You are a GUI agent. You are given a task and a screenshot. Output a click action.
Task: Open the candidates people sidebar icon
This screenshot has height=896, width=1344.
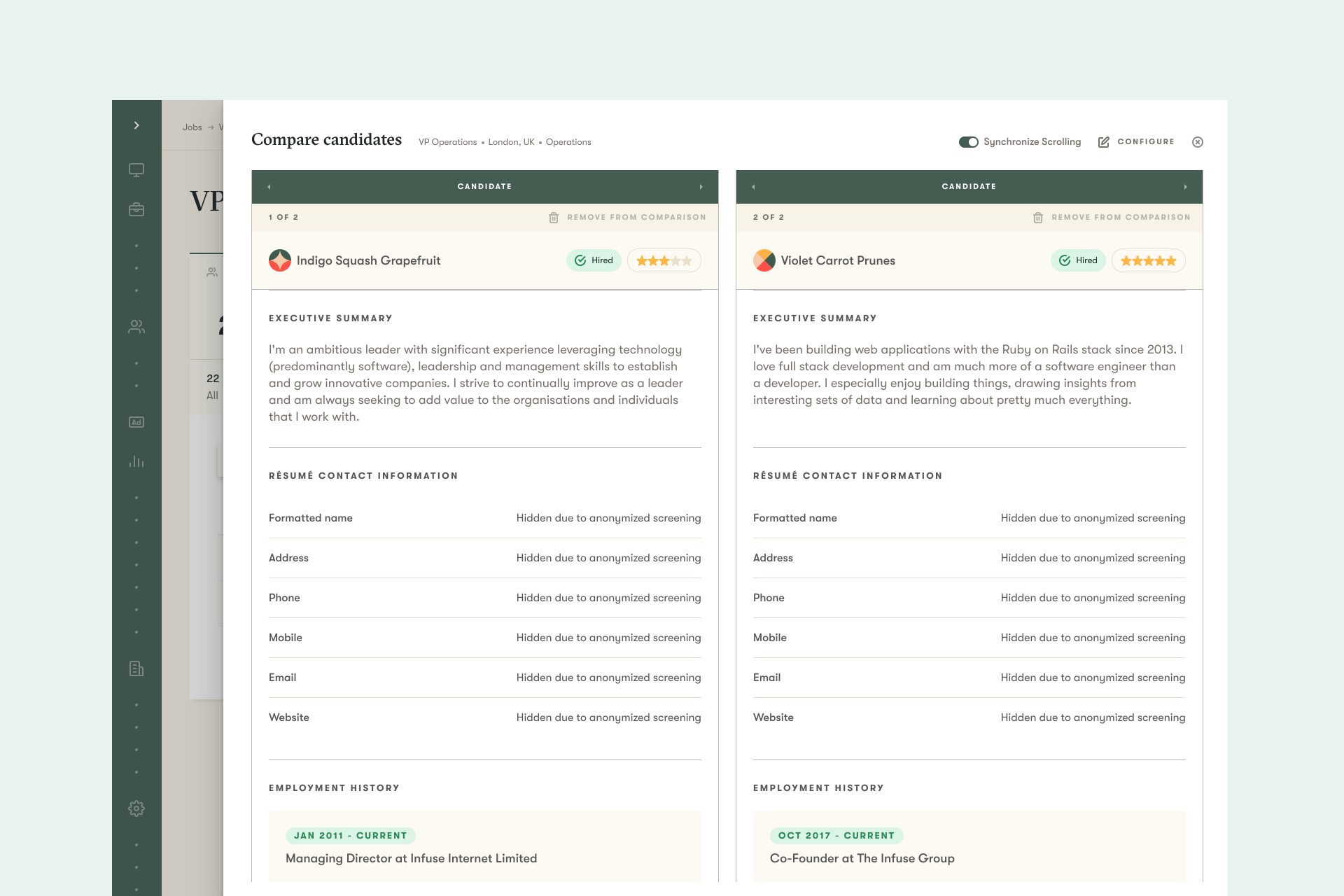coord(136,327)
